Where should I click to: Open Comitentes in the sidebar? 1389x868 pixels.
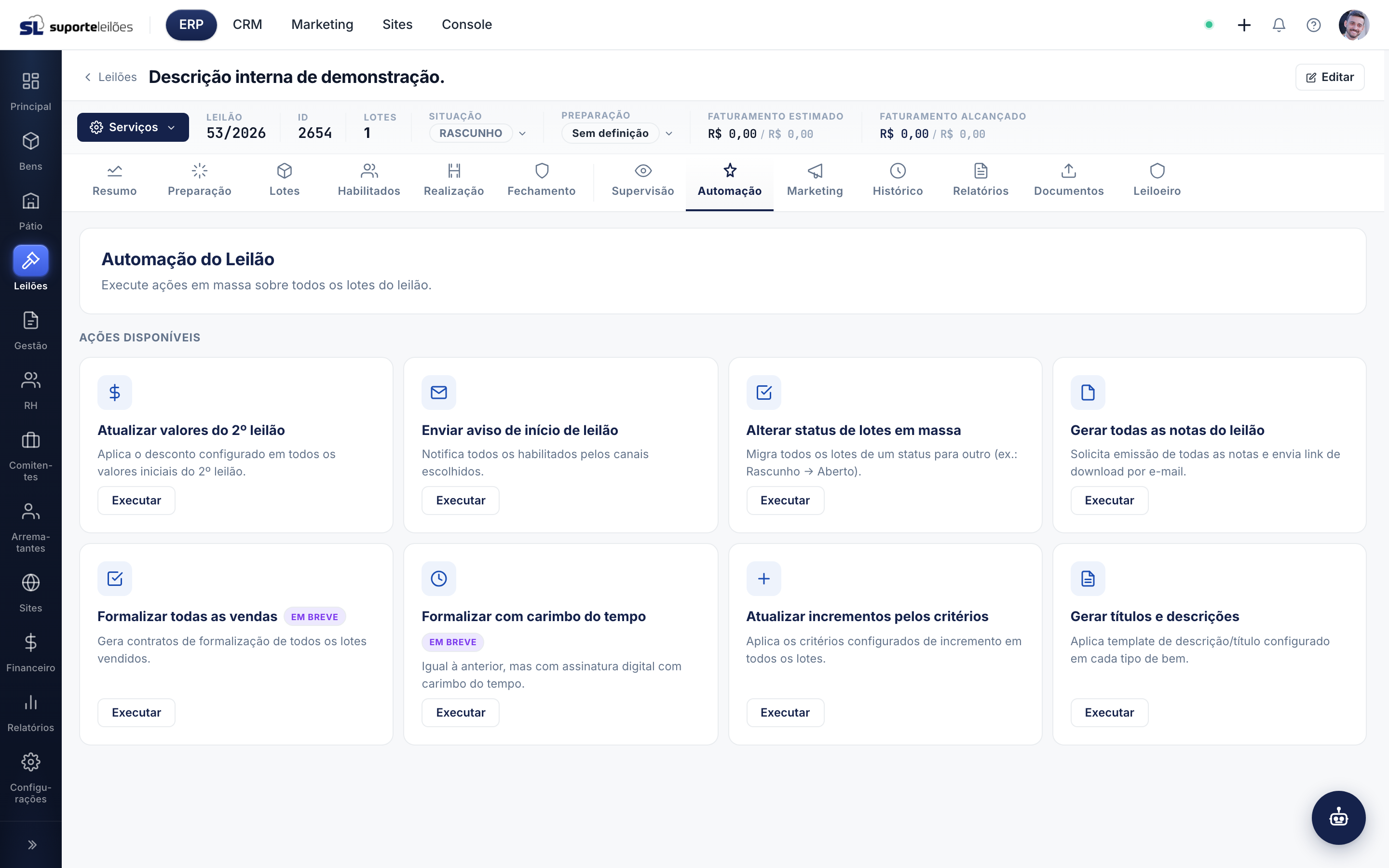click(30, 456)
